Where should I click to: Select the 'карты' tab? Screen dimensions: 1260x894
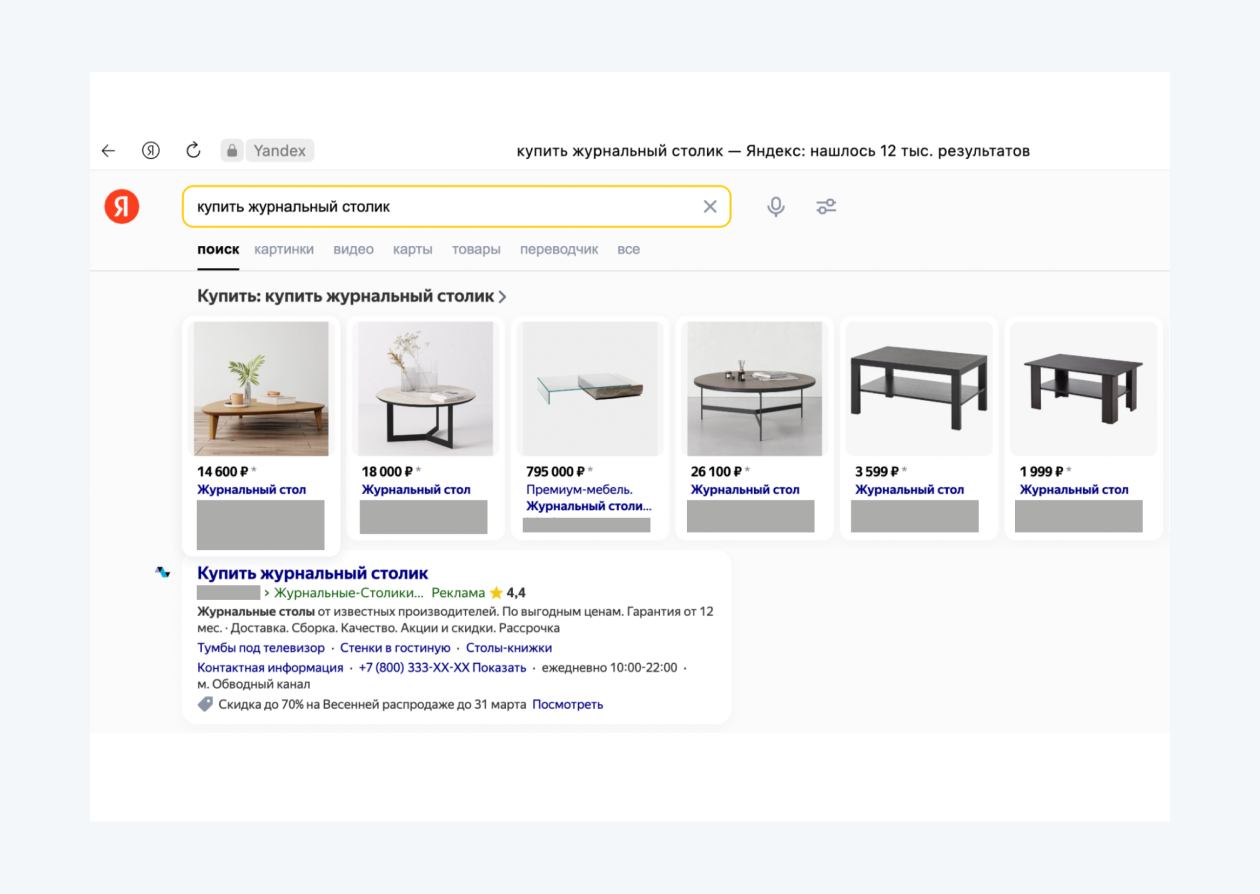(413, 249)
